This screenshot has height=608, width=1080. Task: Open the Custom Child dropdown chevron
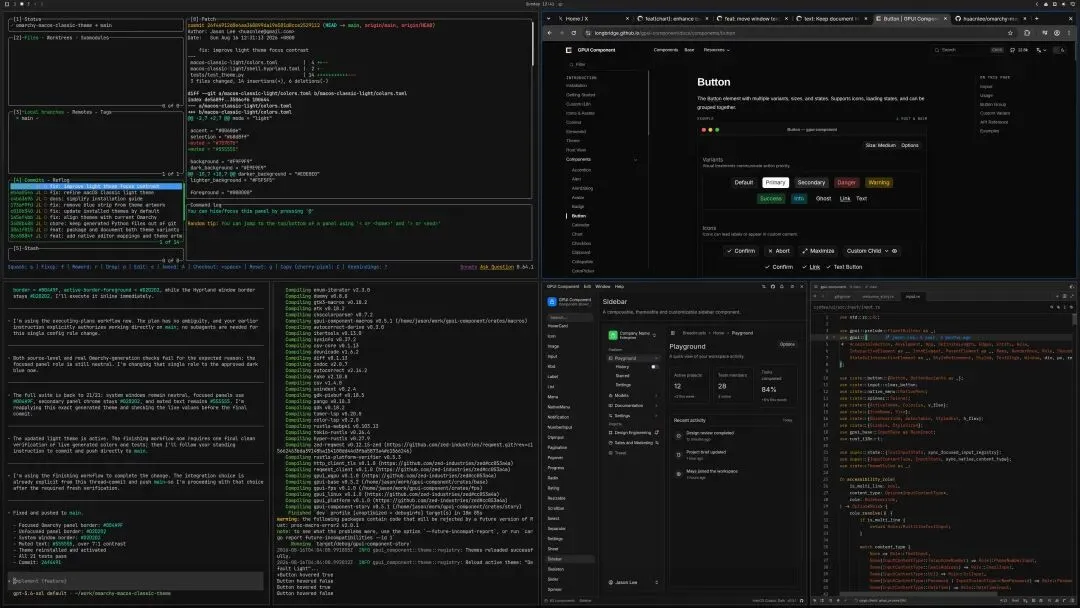886,251
